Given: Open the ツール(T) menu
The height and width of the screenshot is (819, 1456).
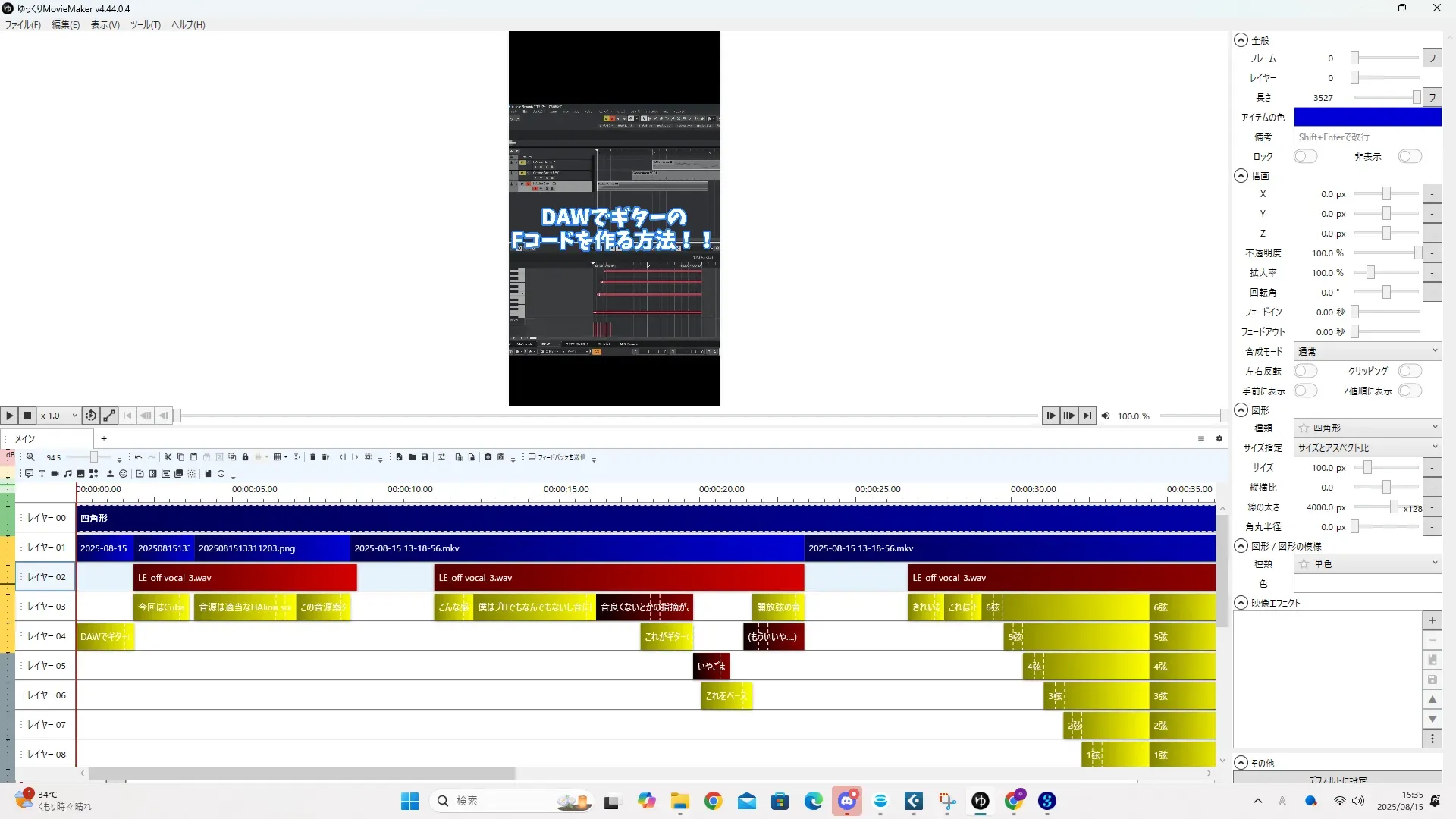Looking at the screenshot, I should click(x=145, y=25).
